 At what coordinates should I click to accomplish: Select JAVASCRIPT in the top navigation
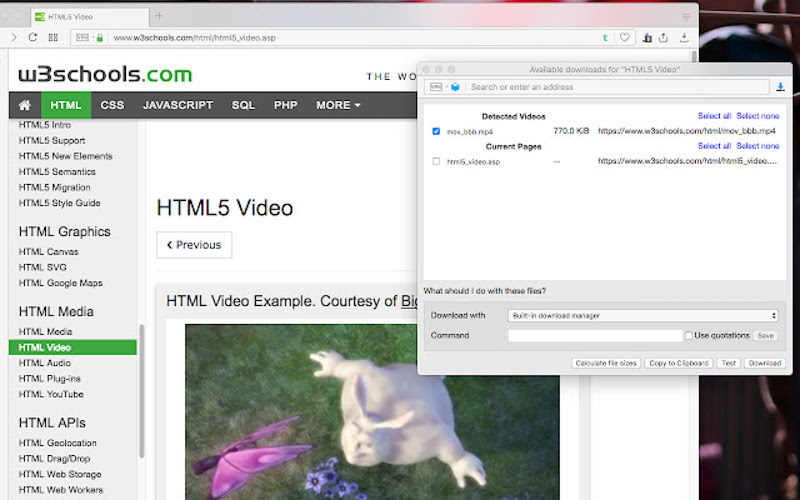(178, 105)
